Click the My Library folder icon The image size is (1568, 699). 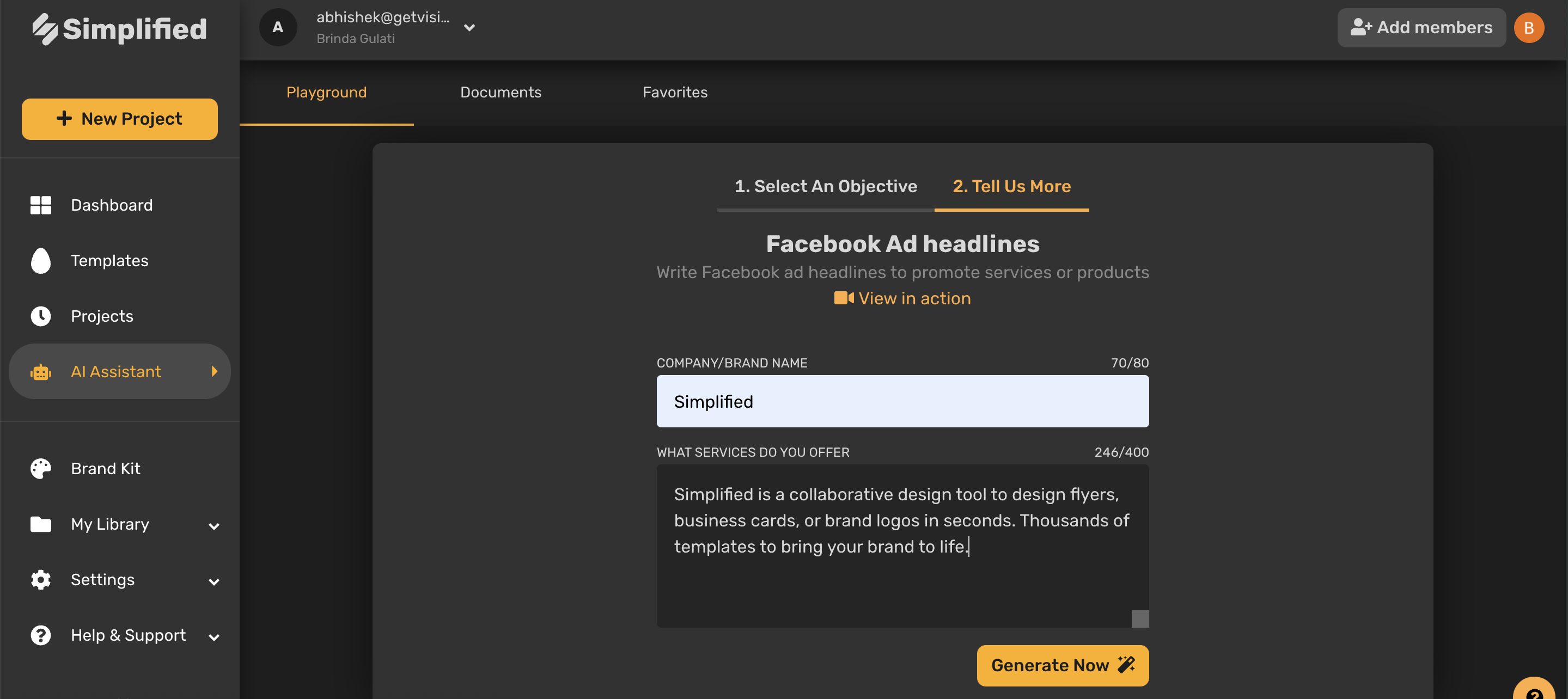[x=41, y=524]
